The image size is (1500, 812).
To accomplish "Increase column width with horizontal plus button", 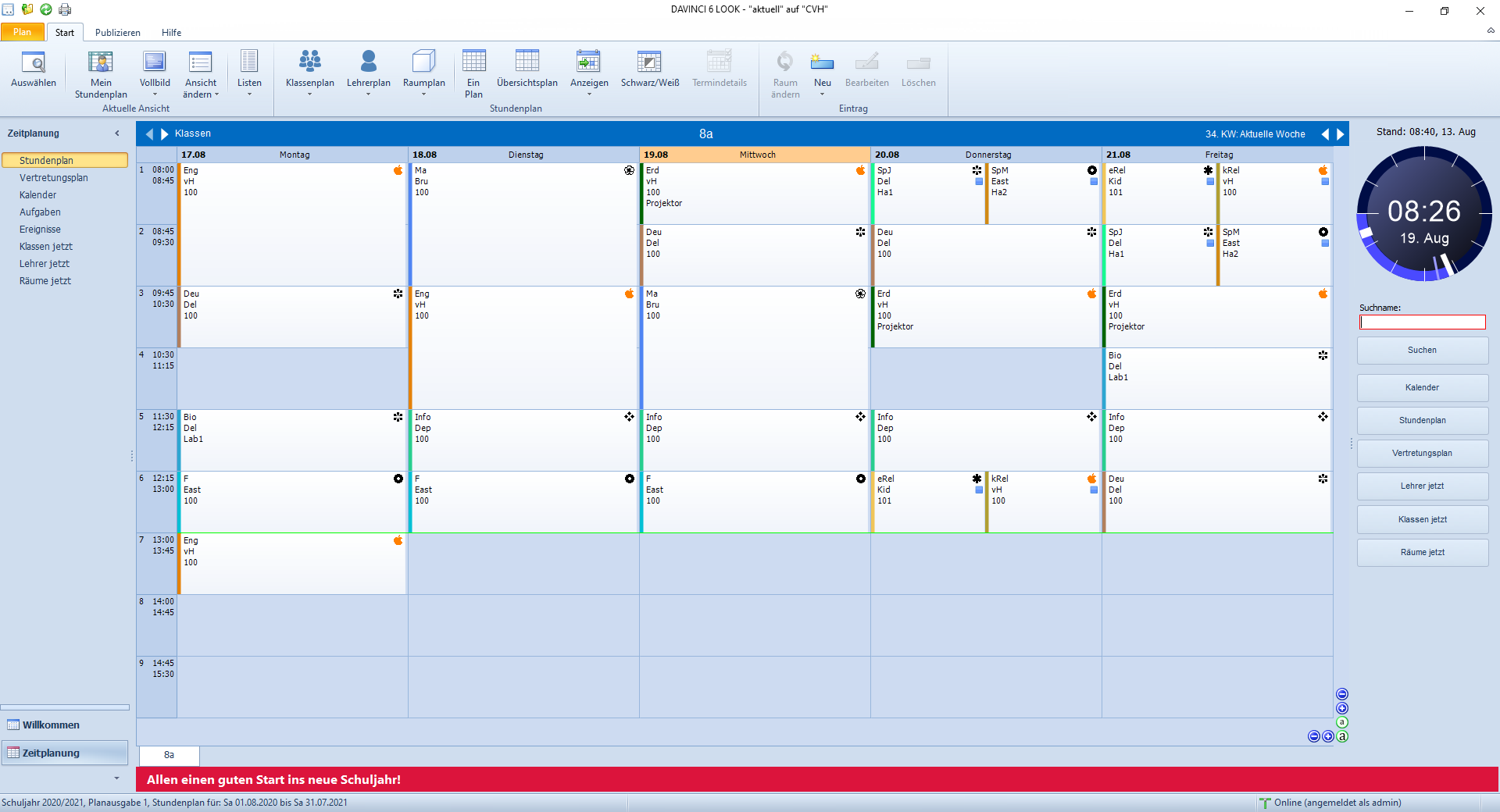I will 1328,736.
